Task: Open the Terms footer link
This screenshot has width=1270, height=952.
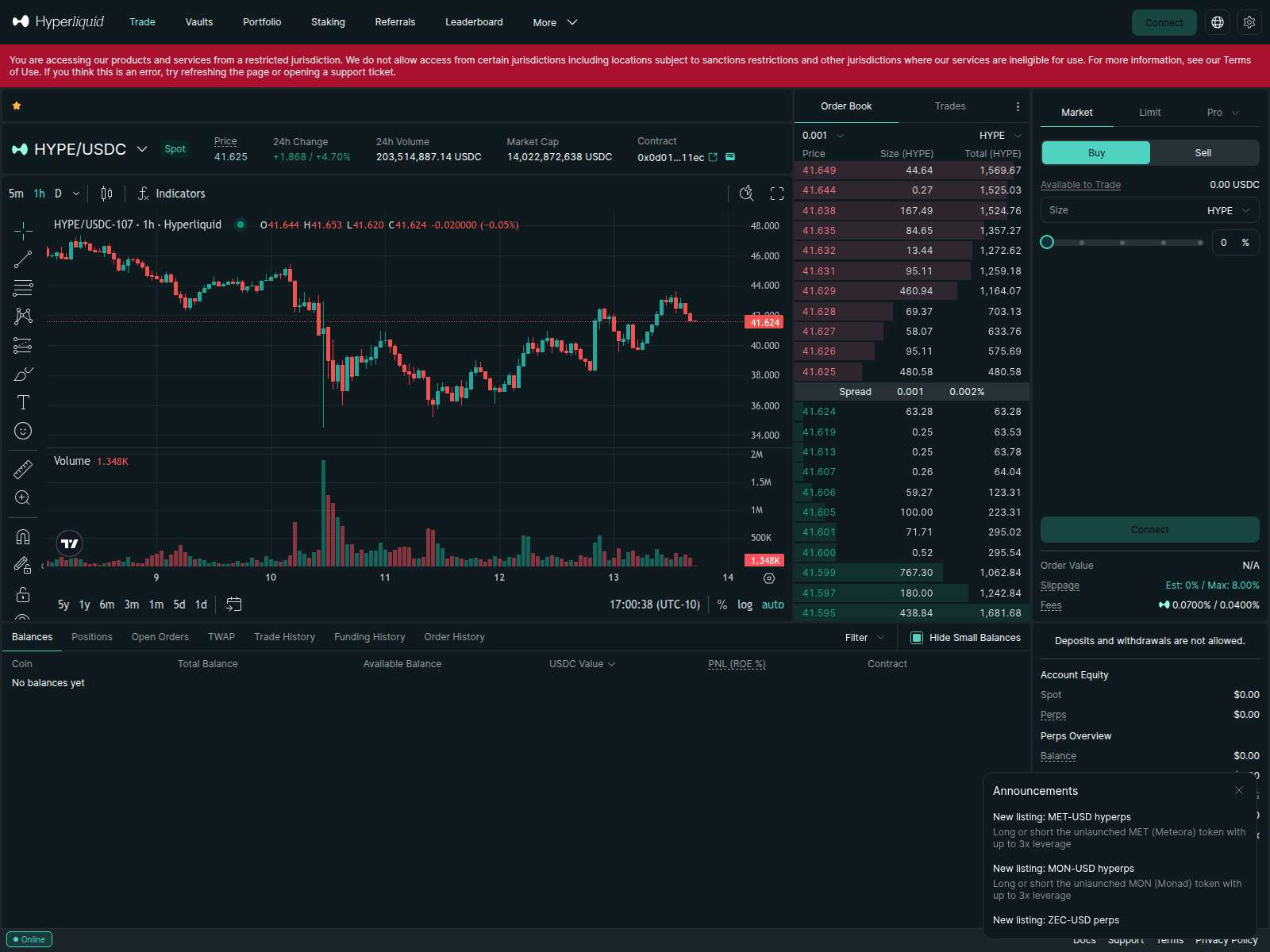Action: [1170, 940]
